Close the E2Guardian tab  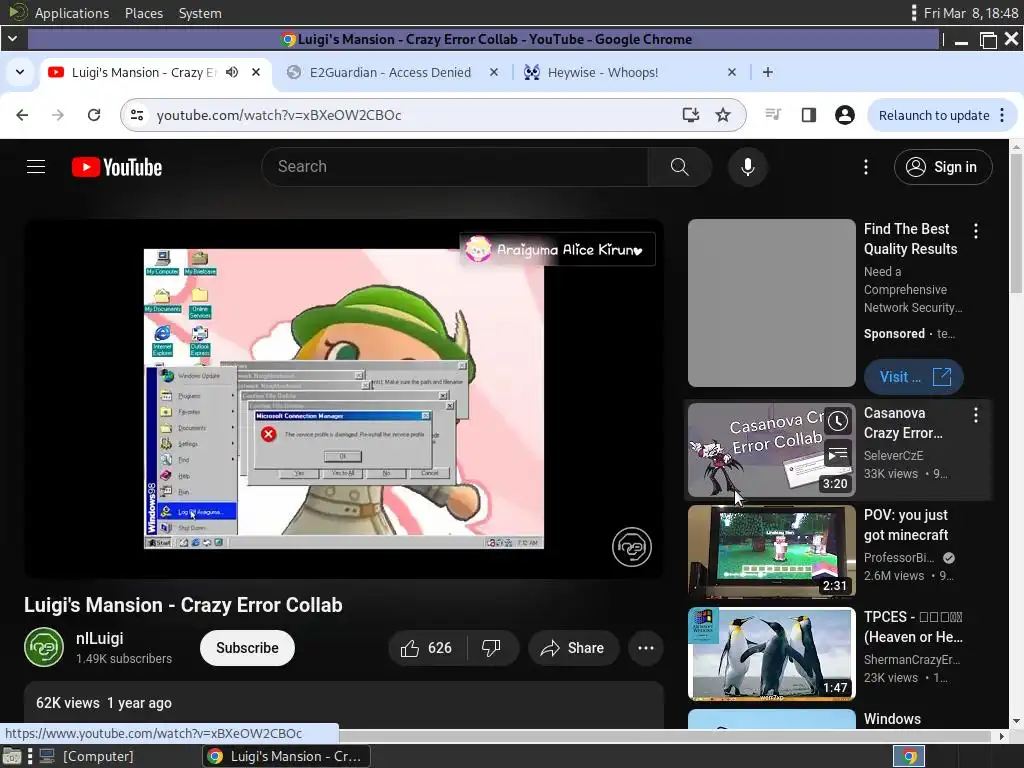[x=494, y=72]
